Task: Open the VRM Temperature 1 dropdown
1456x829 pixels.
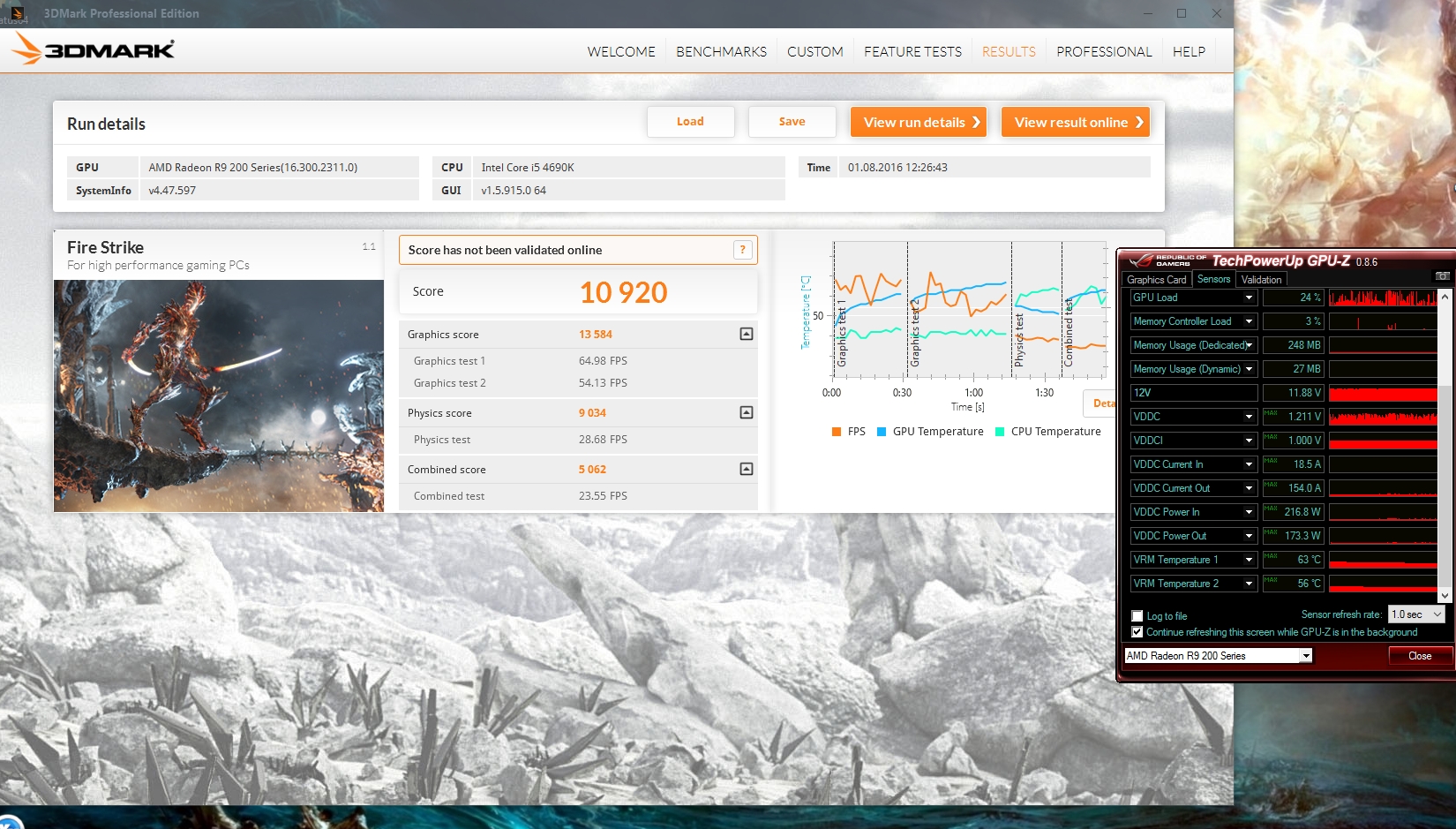Action: pos(1249,560)
